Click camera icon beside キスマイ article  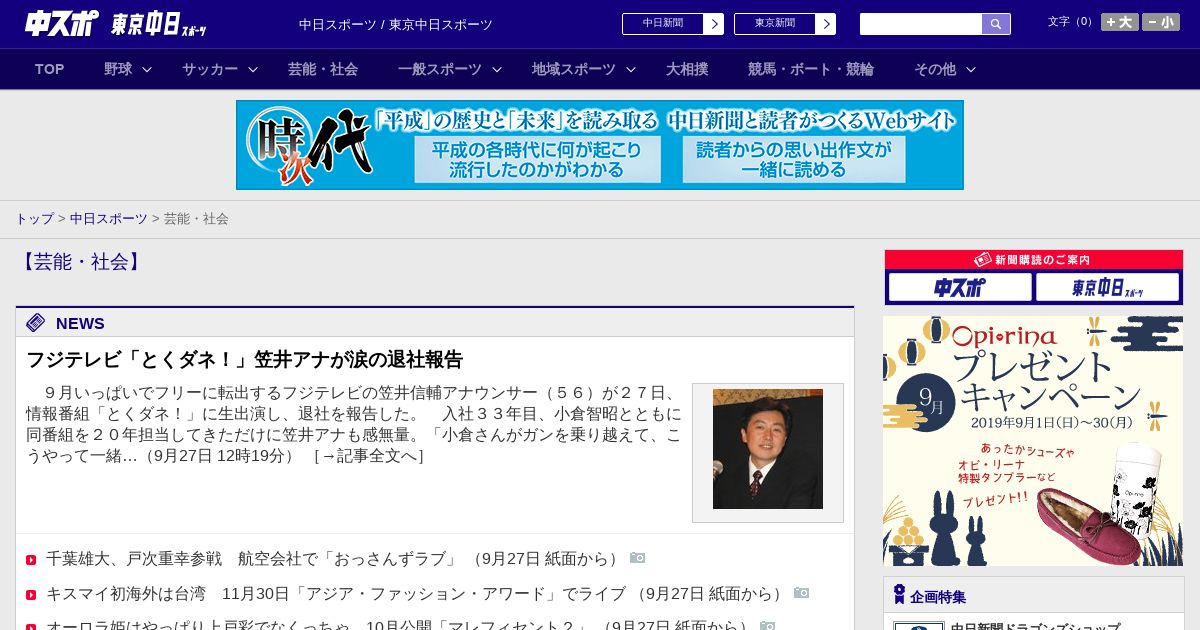click(802, 592)
